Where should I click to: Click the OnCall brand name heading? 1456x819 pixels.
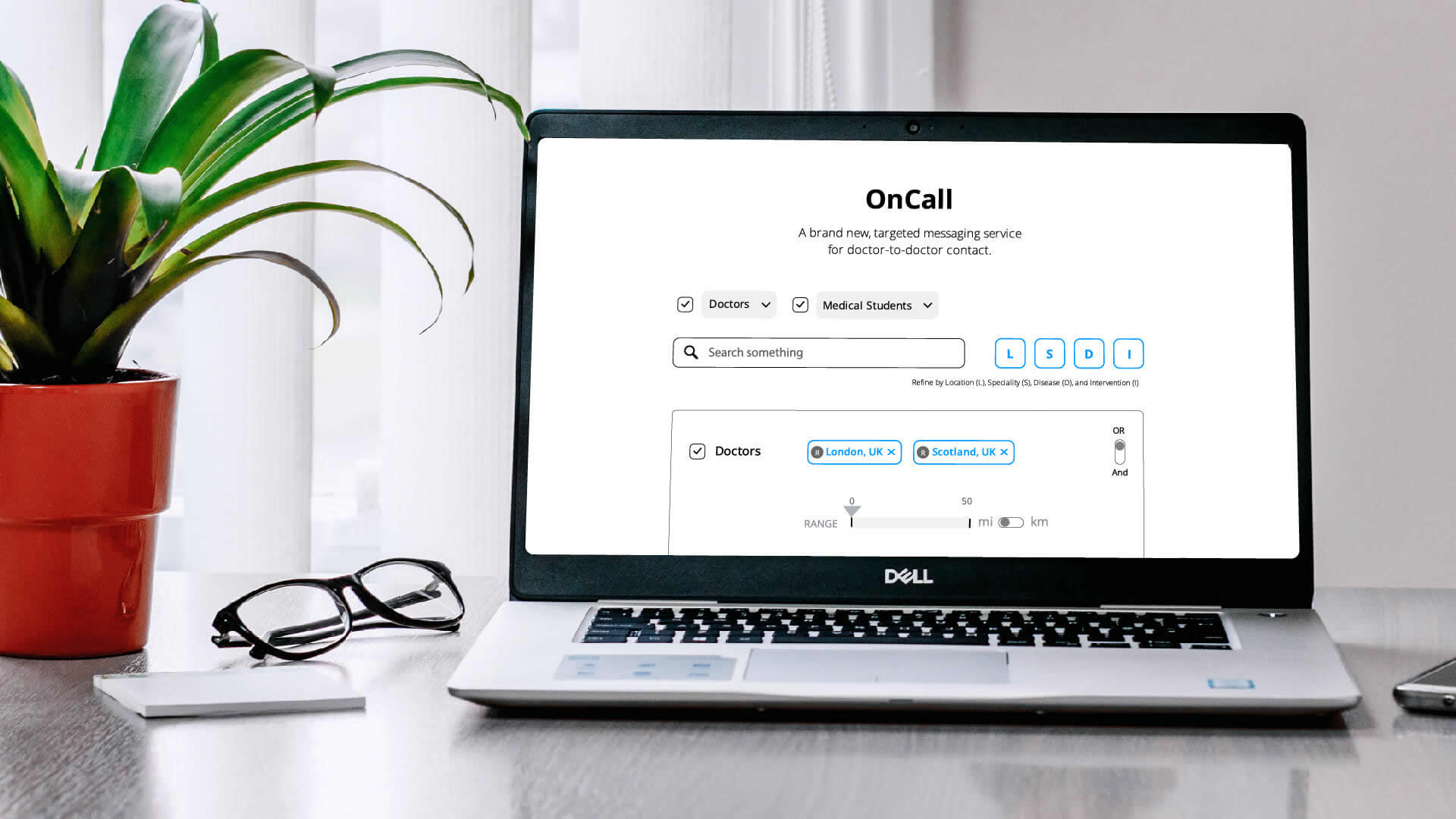pyautogui.click(x=908, y=198)
